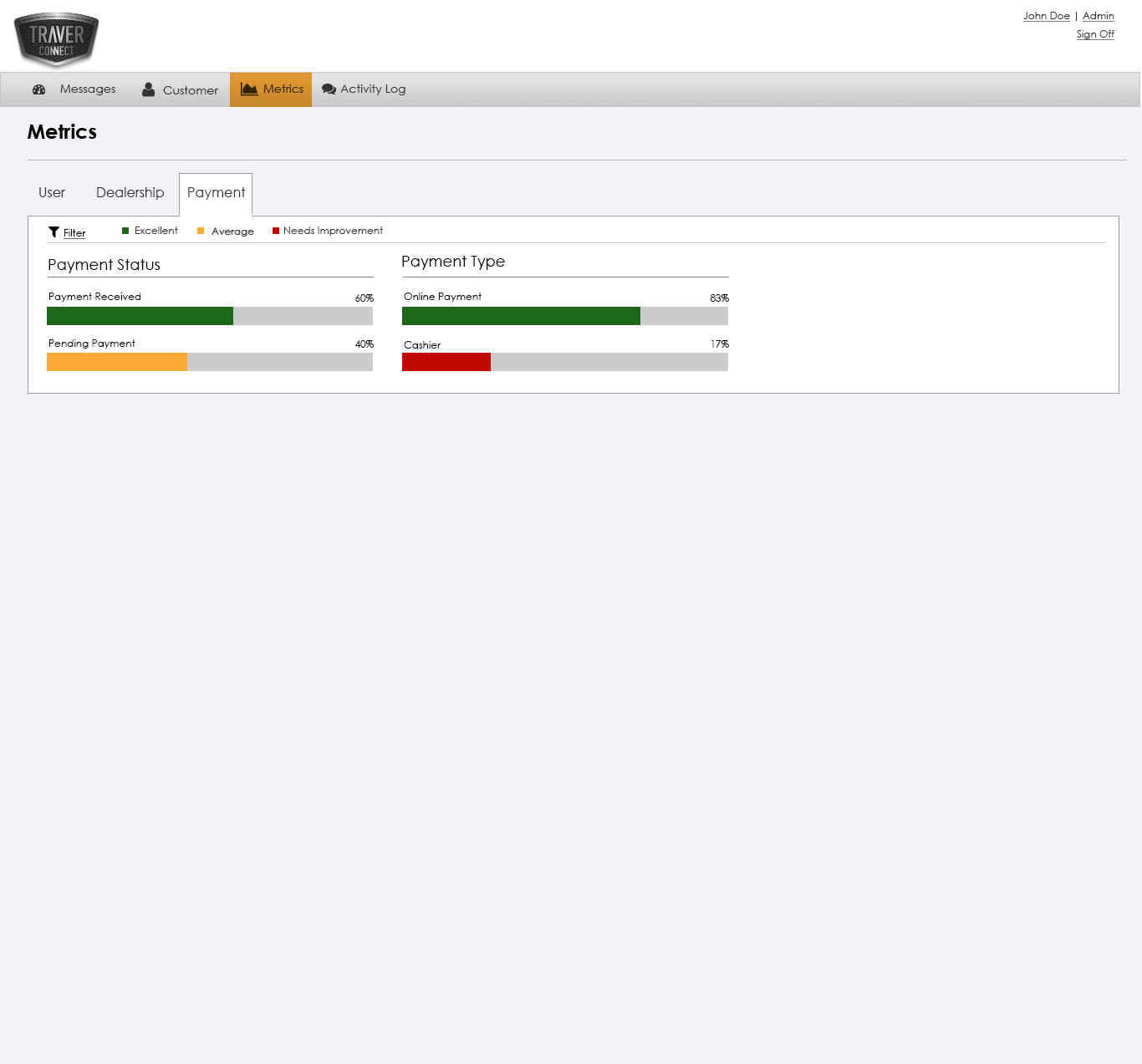
Task: Open the Messages navigation item
Action: tap(88, 89)
